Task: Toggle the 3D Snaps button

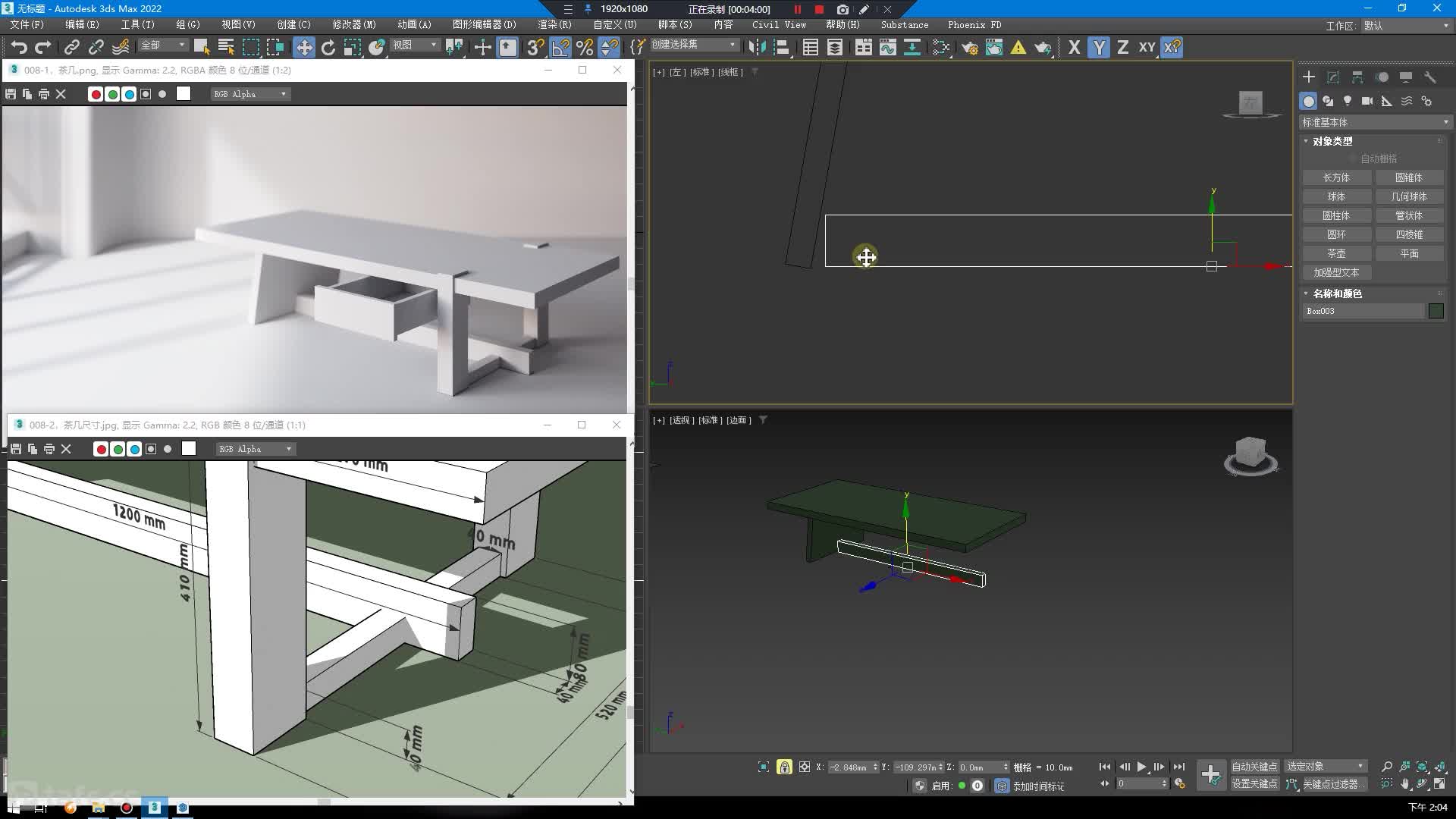Action: tap(535, 47)
